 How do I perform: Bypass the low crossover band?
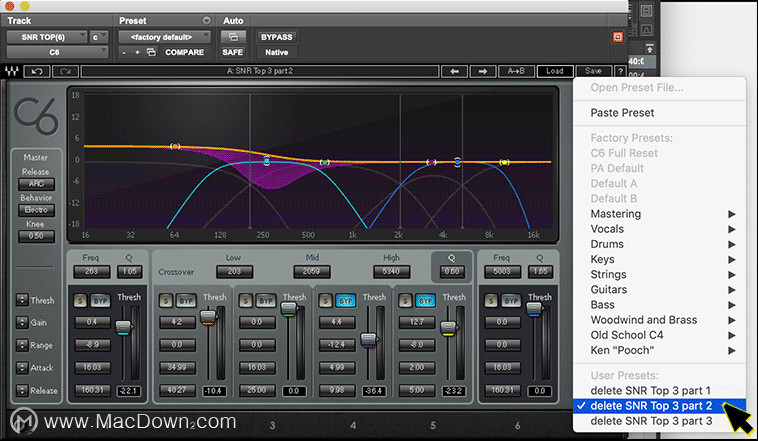pyautogui.click(x=186, y=301)
